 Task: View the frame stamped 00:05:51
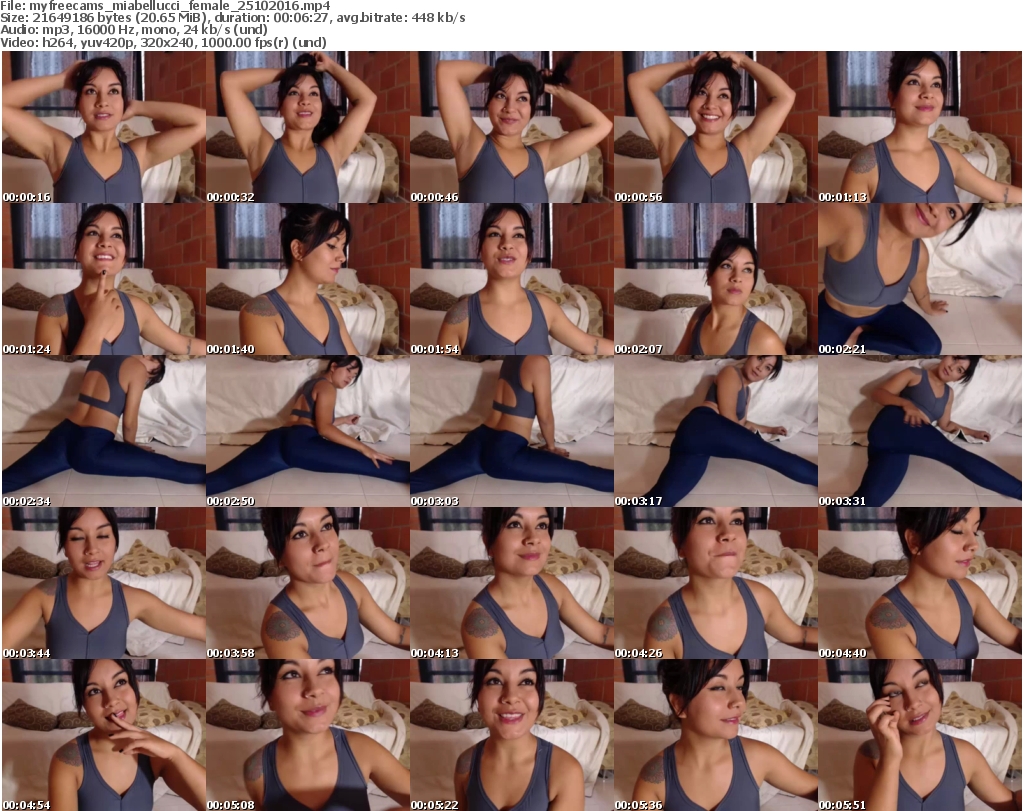click(x=920, y=735)
